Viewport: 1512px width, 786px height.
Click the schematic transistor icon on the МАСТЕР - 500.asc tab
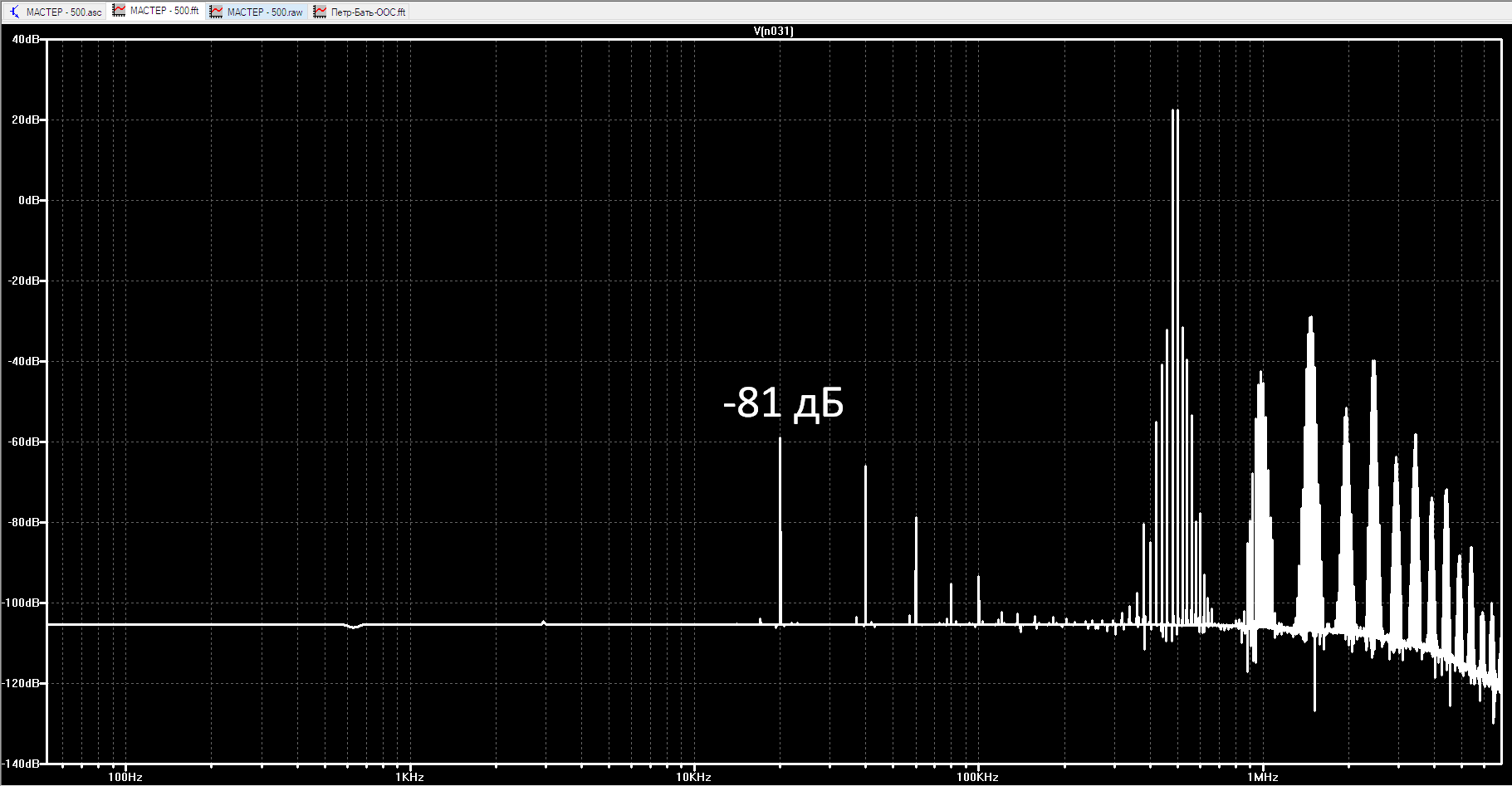tap(14, 12)
